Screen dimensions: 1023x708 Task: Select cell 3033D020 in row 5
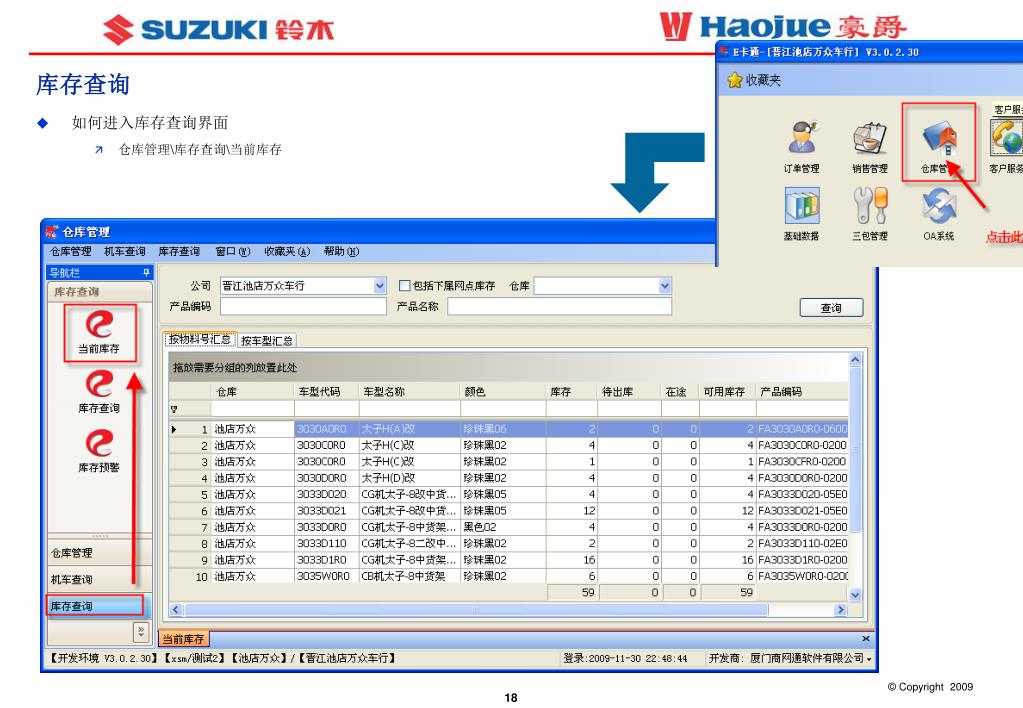(x=326, y=494)
